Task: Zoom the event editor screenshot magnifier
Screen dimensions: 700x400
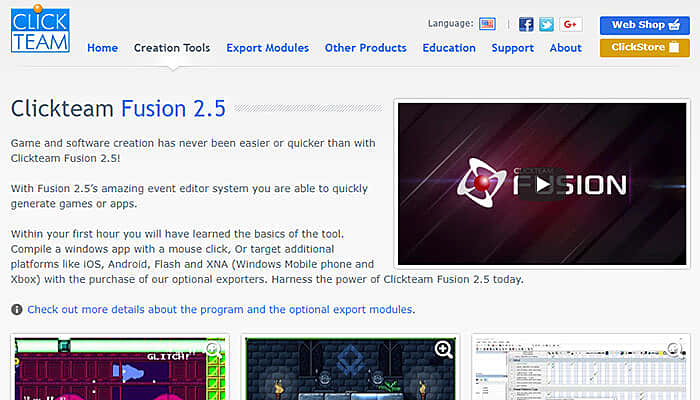Action: 674,349
